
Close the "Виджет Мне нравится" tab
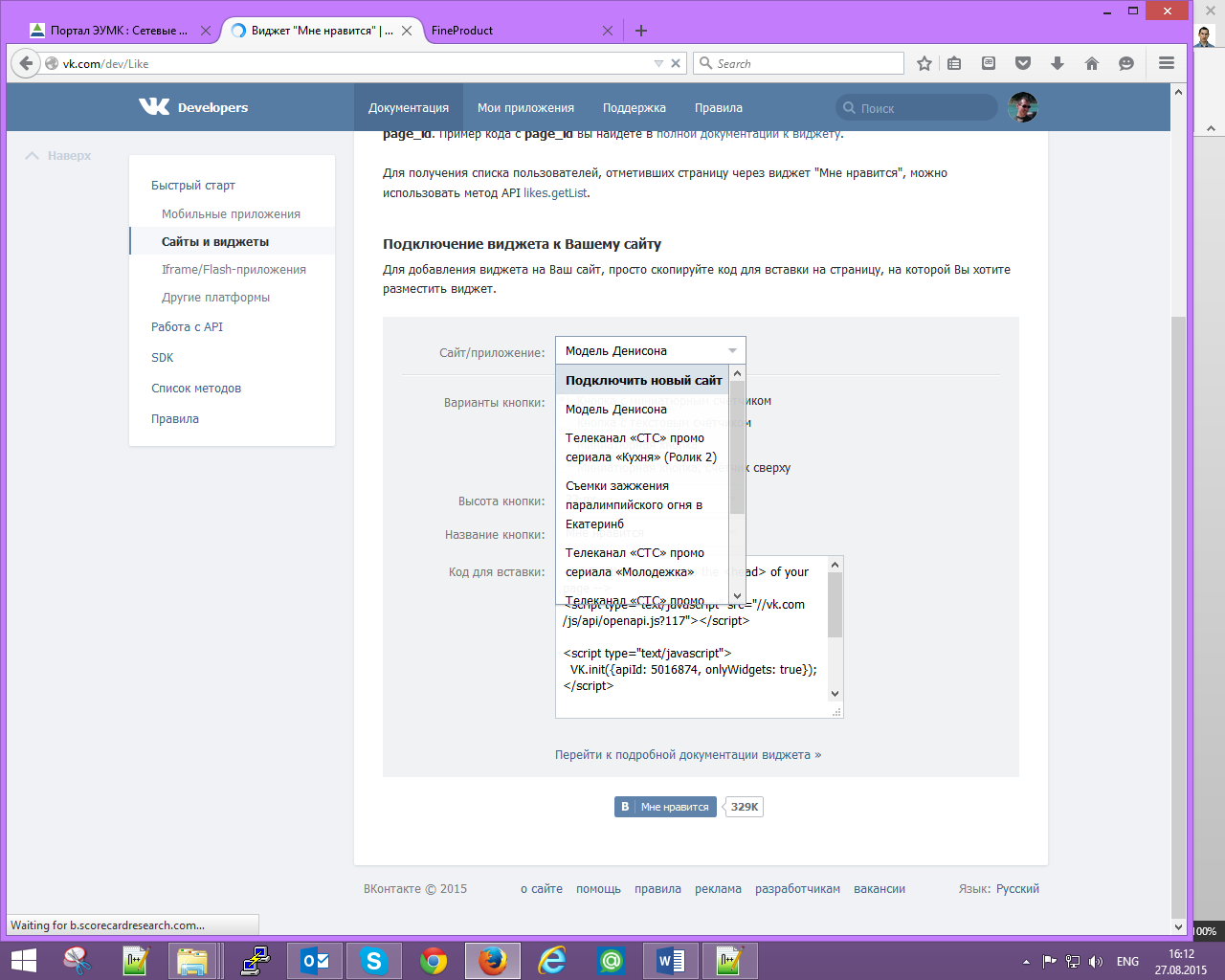click(407, 31)
